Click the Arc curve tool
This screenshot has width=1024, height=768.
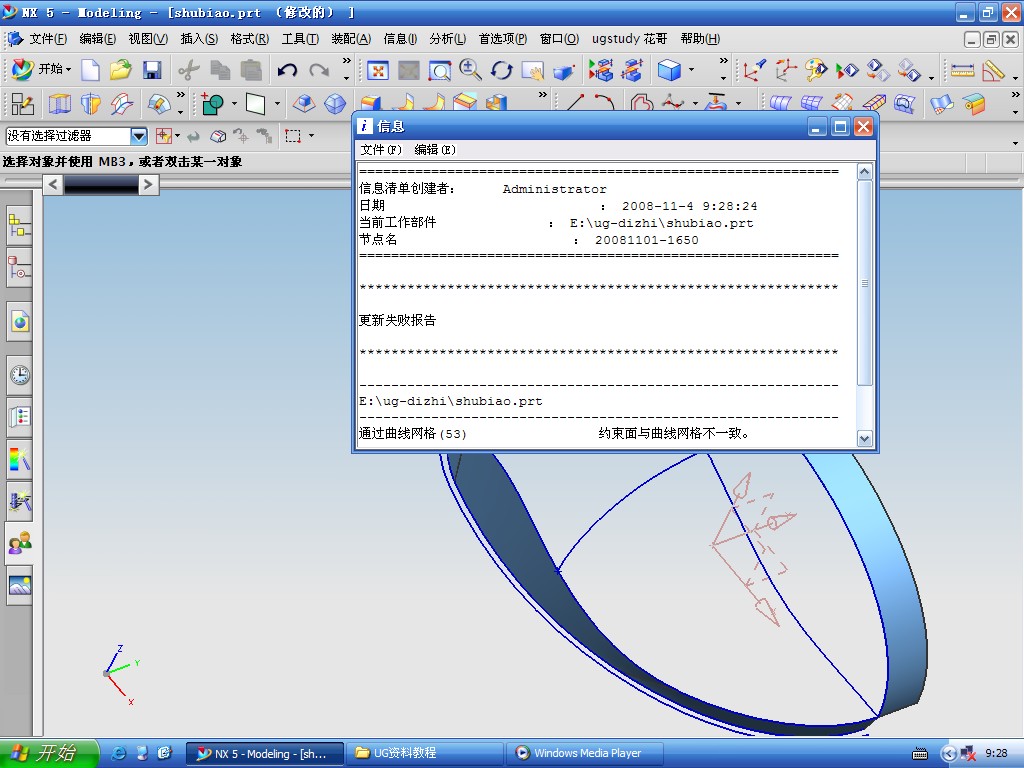[x=604, y=103]
